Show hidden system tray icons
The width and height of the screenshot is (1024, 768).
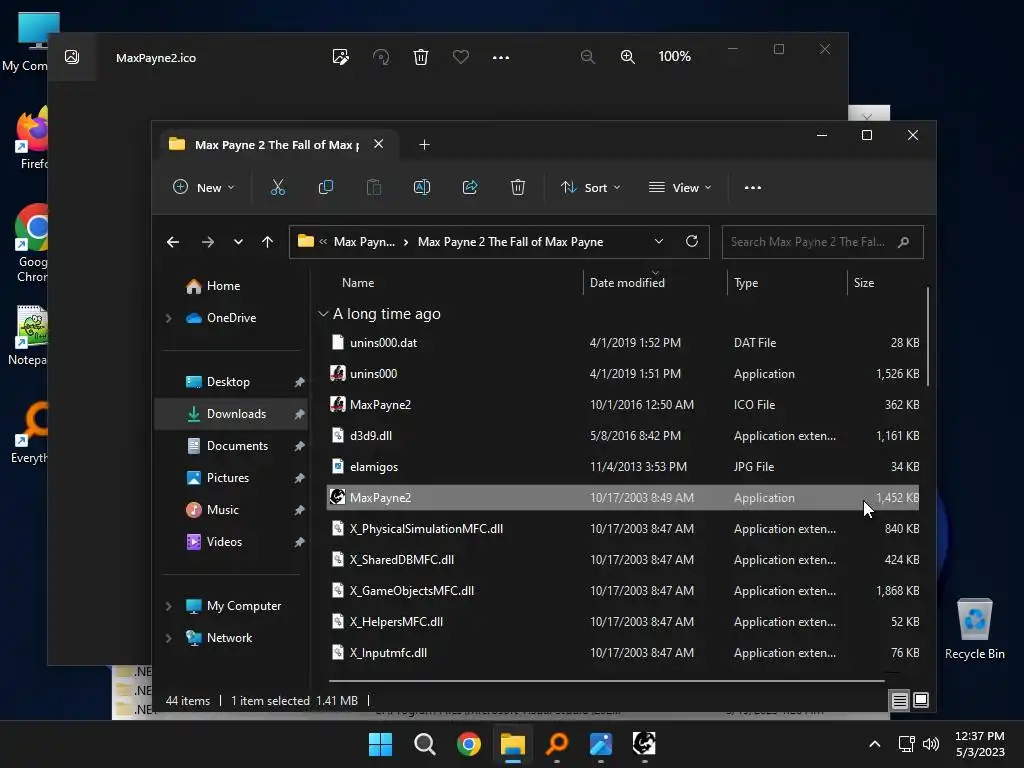pos(875,744)
